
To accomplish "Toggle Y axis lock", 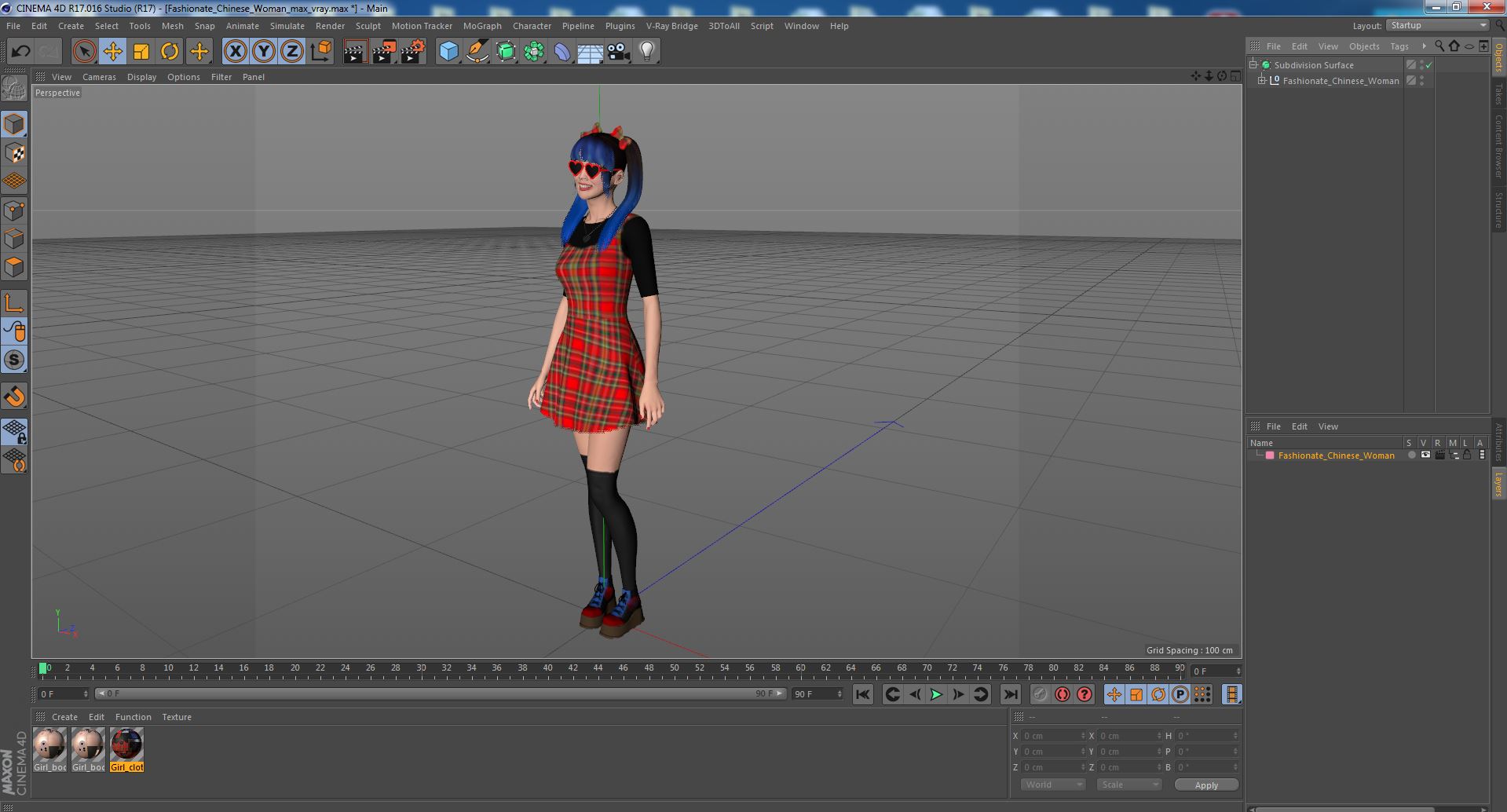I will (264, 52).
